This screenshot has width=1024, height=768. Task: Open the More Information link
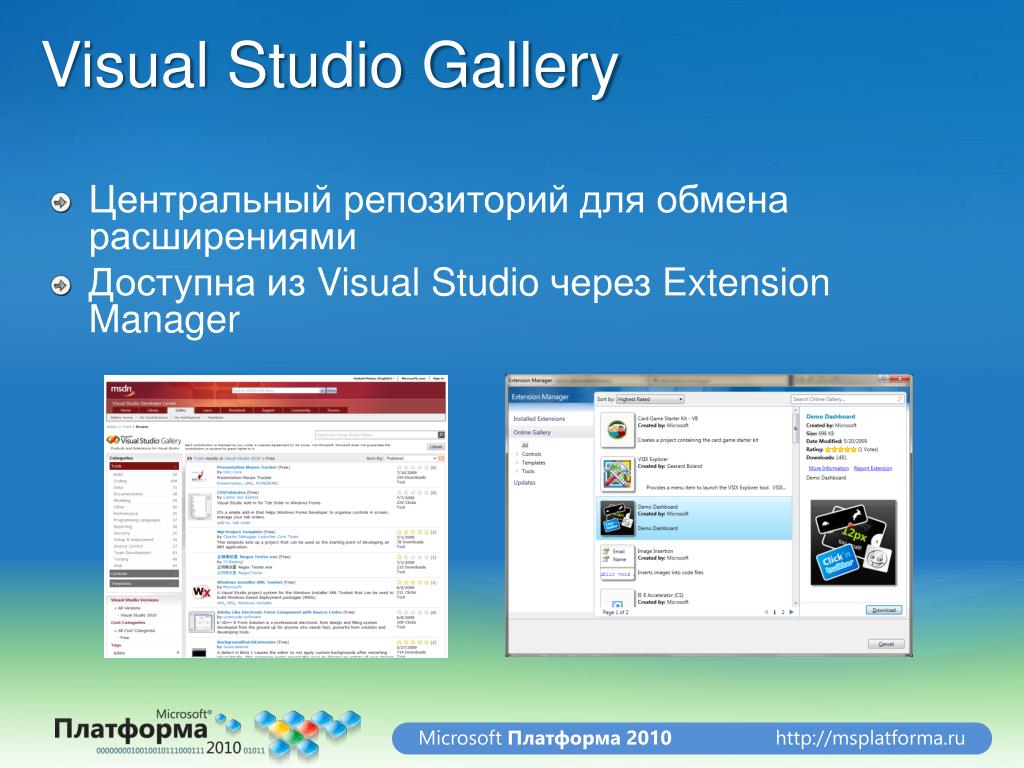point(828,468)
